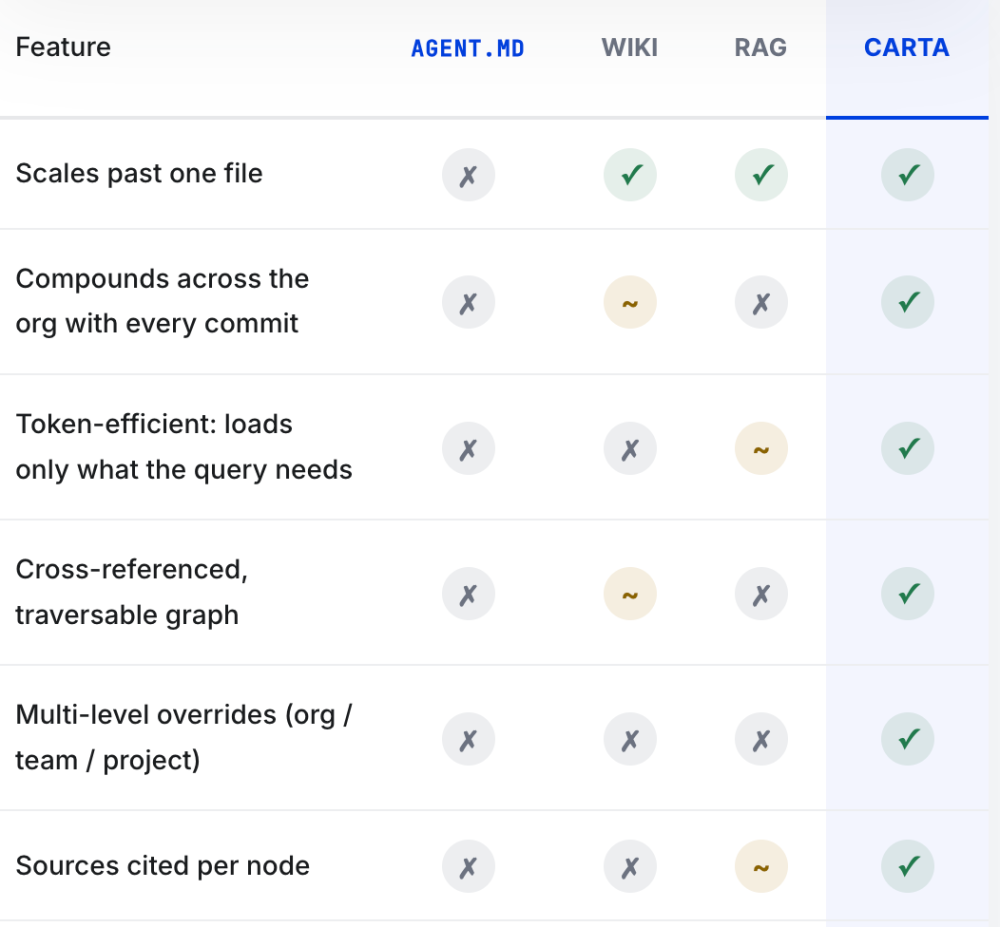1000x927 pixels.
Task: Click CARTA checkmark in Cross-referenced graph row
Action: (908, 594)
